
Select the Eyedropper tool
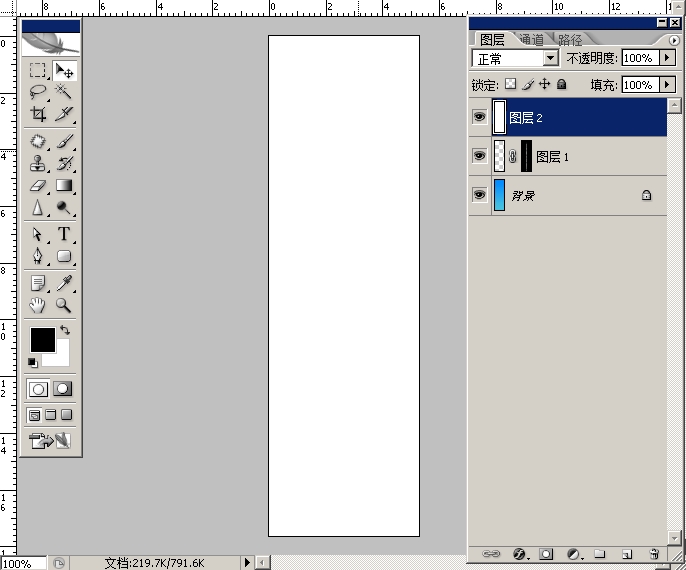coord(64,283)
